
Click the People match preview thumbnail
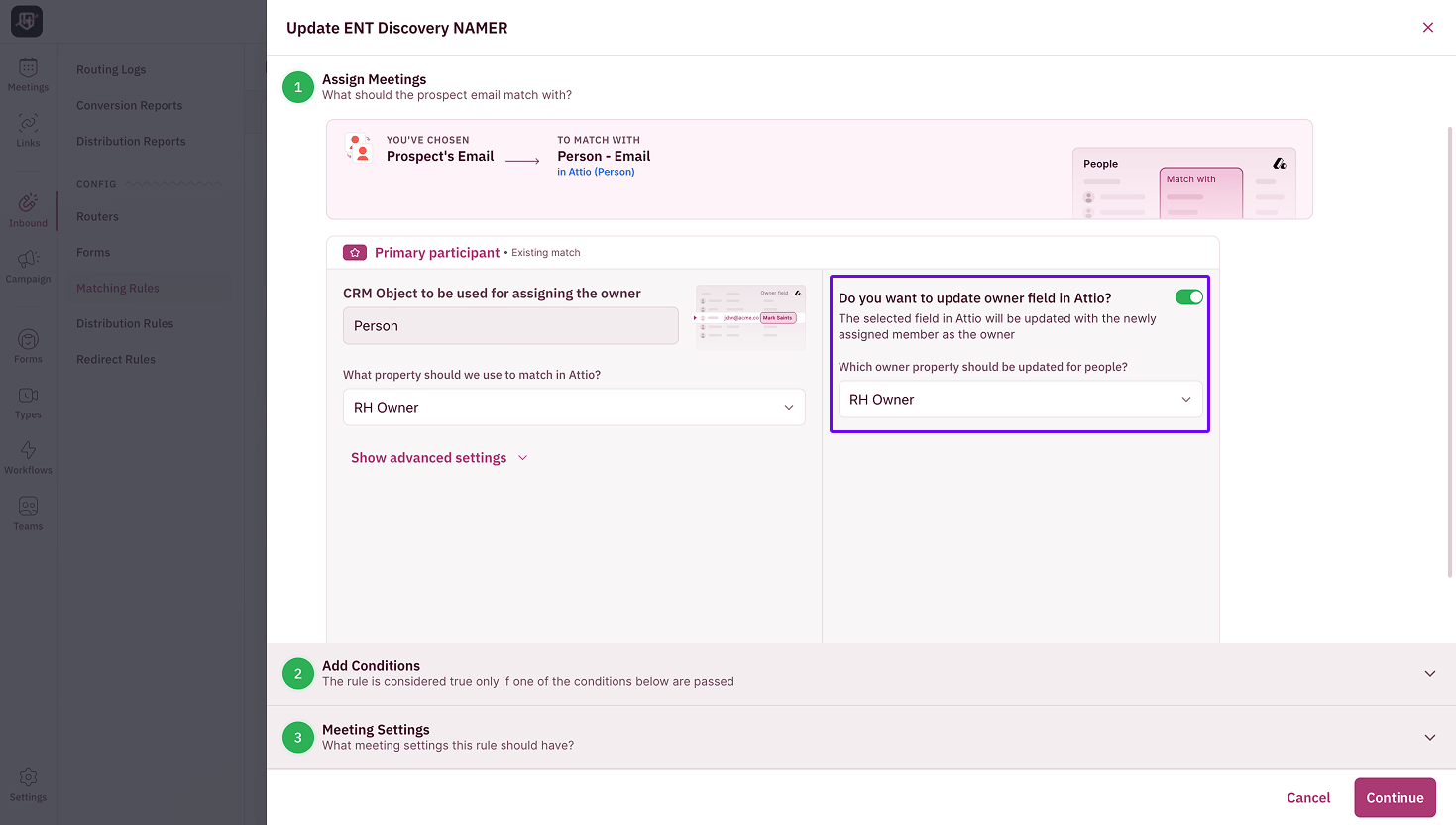[x=1184, y=182]
